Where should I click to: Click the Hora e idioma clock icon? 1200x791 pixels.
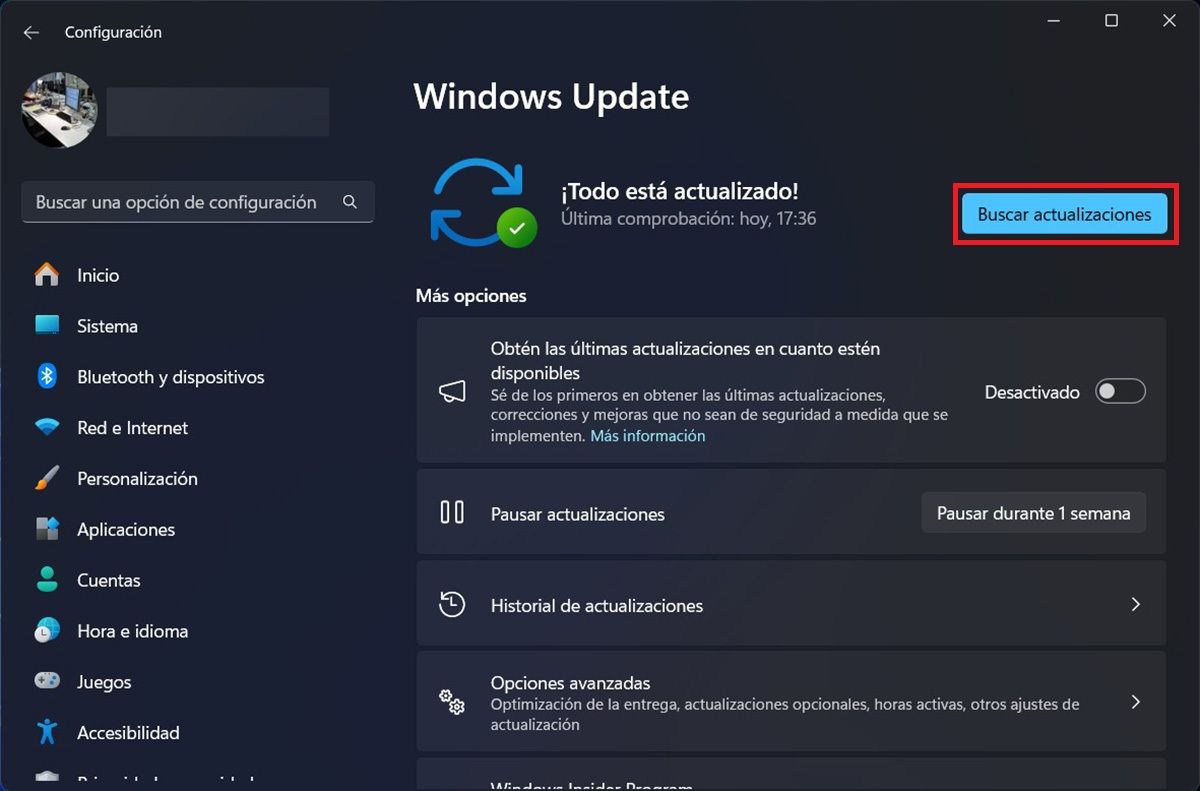[x=47, y=631]
